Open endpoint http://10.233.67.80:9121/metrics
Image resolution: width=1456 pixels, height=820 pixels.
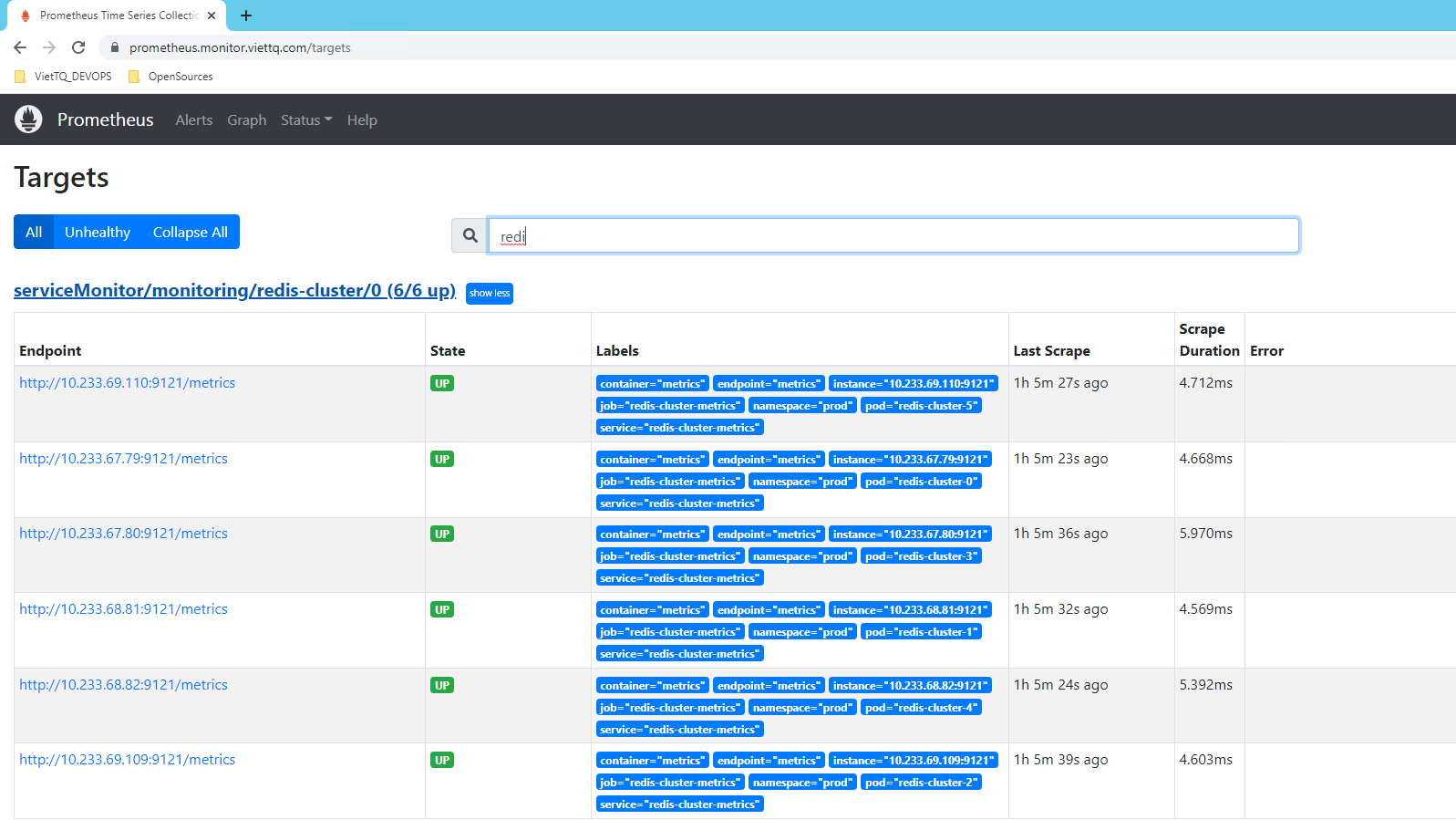(x=124, y=534)
